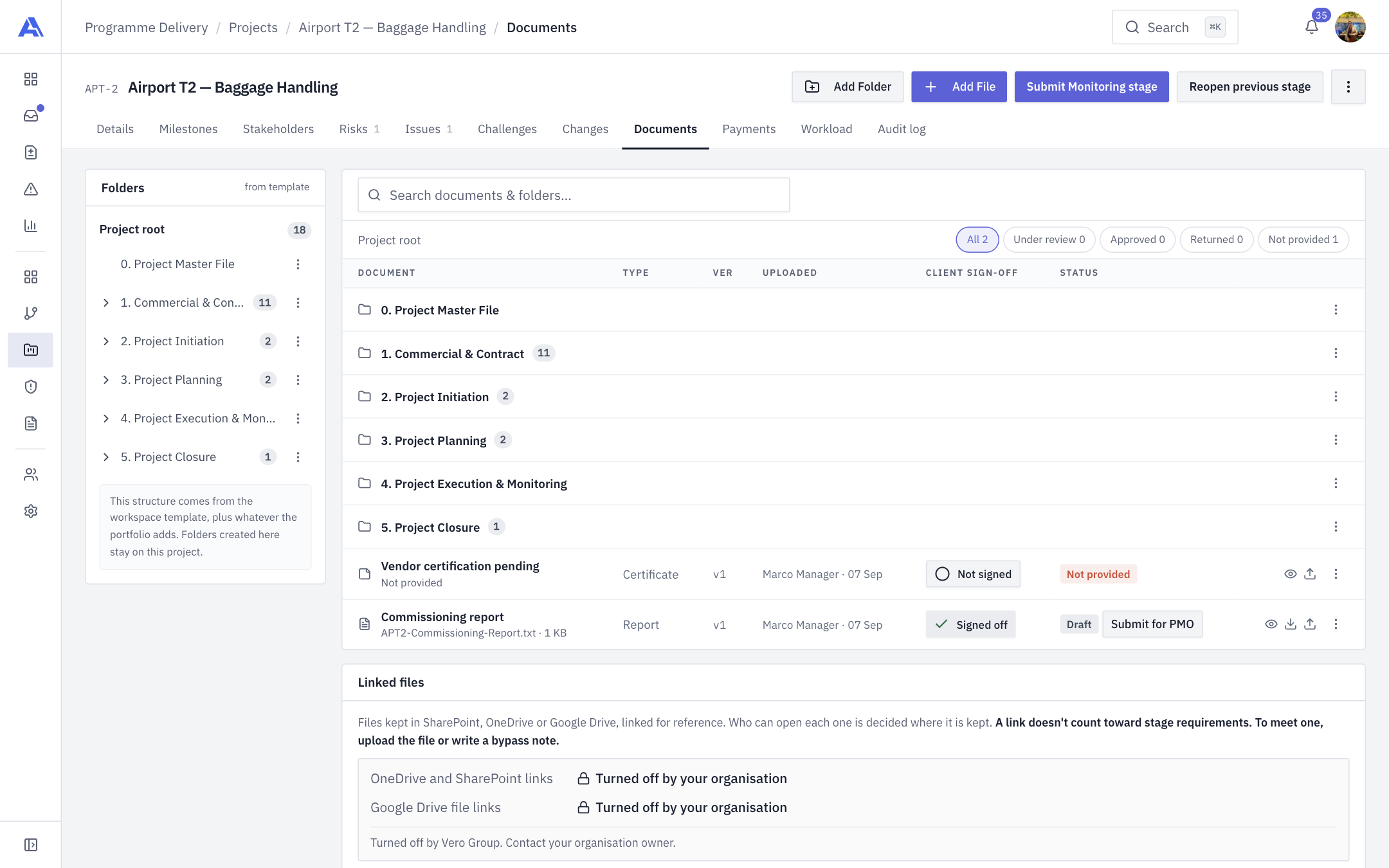Open the Audit log tab
Screen dimensions: 1389x868
click(902, 129)
